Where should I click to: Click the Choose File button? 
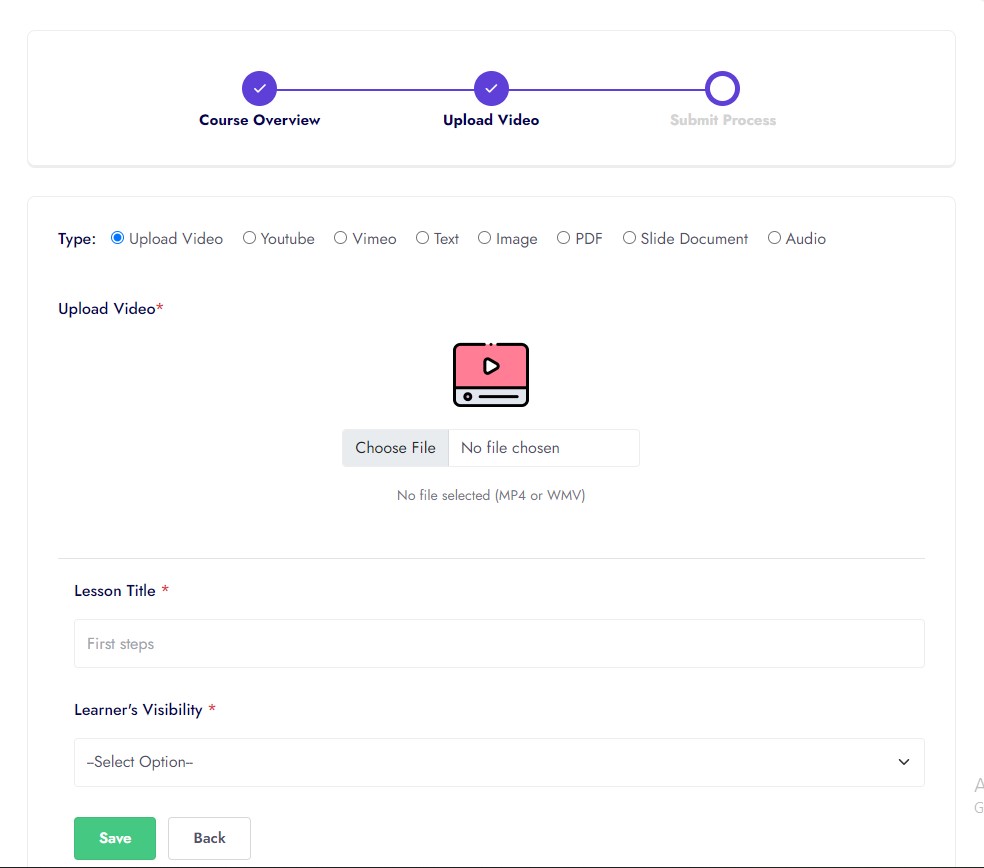[395, 448]
